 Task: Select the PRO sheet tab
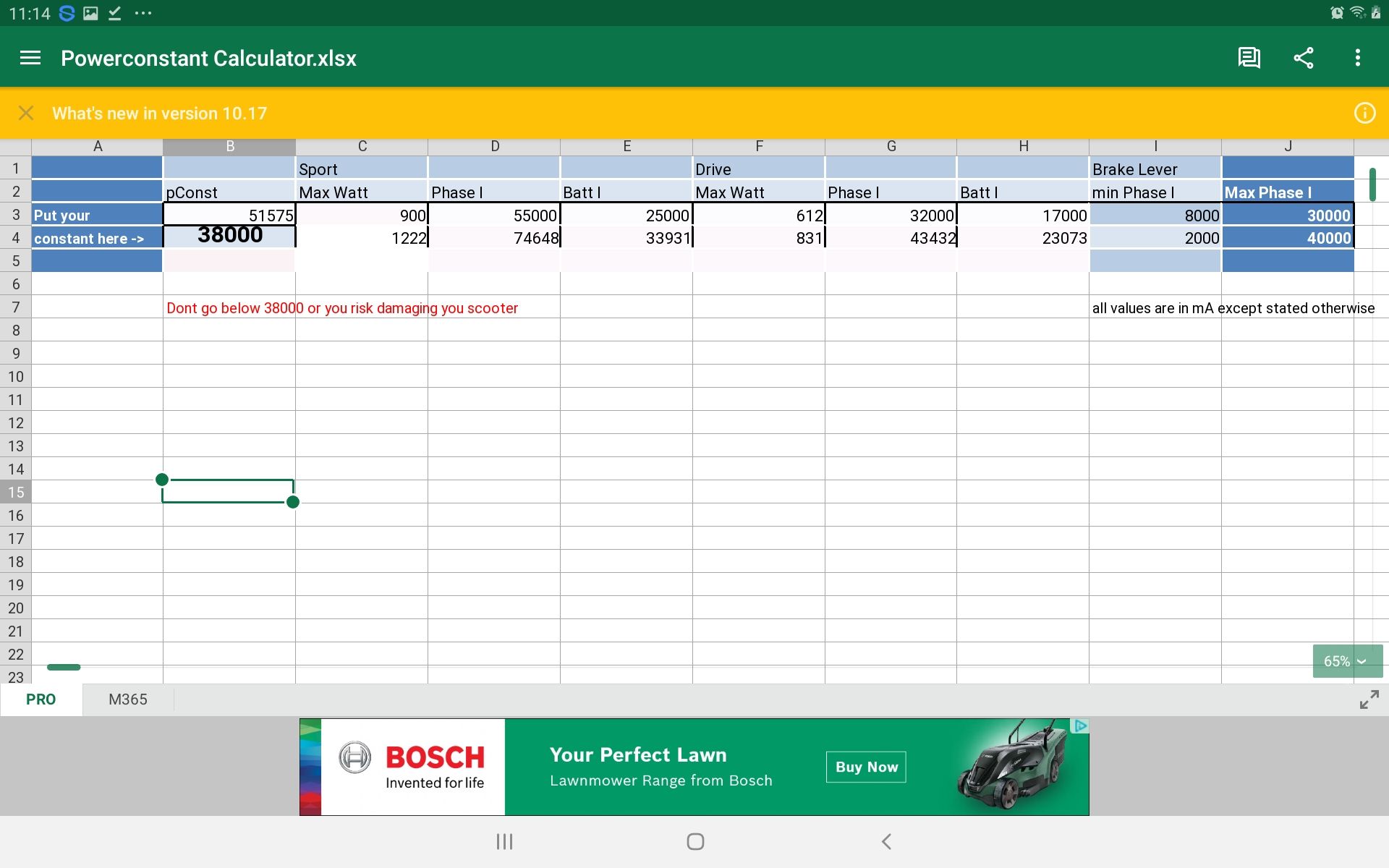41,699
